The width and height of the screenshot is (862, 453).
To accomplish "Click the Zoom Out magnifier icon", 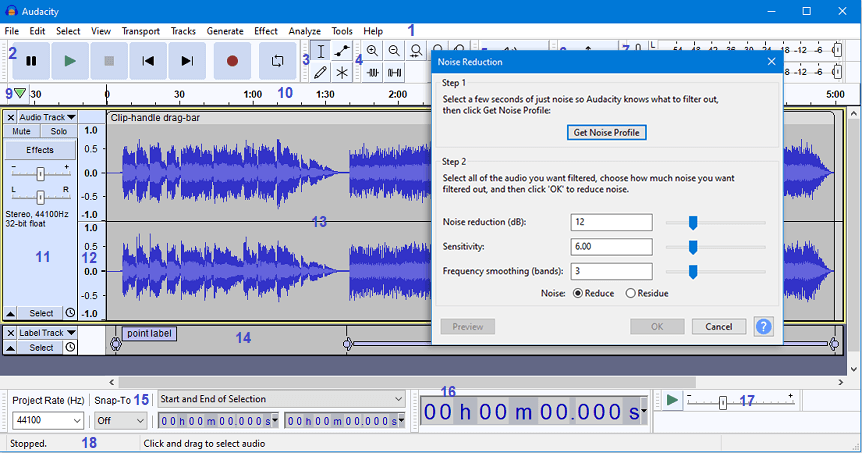I will (394, 51).
